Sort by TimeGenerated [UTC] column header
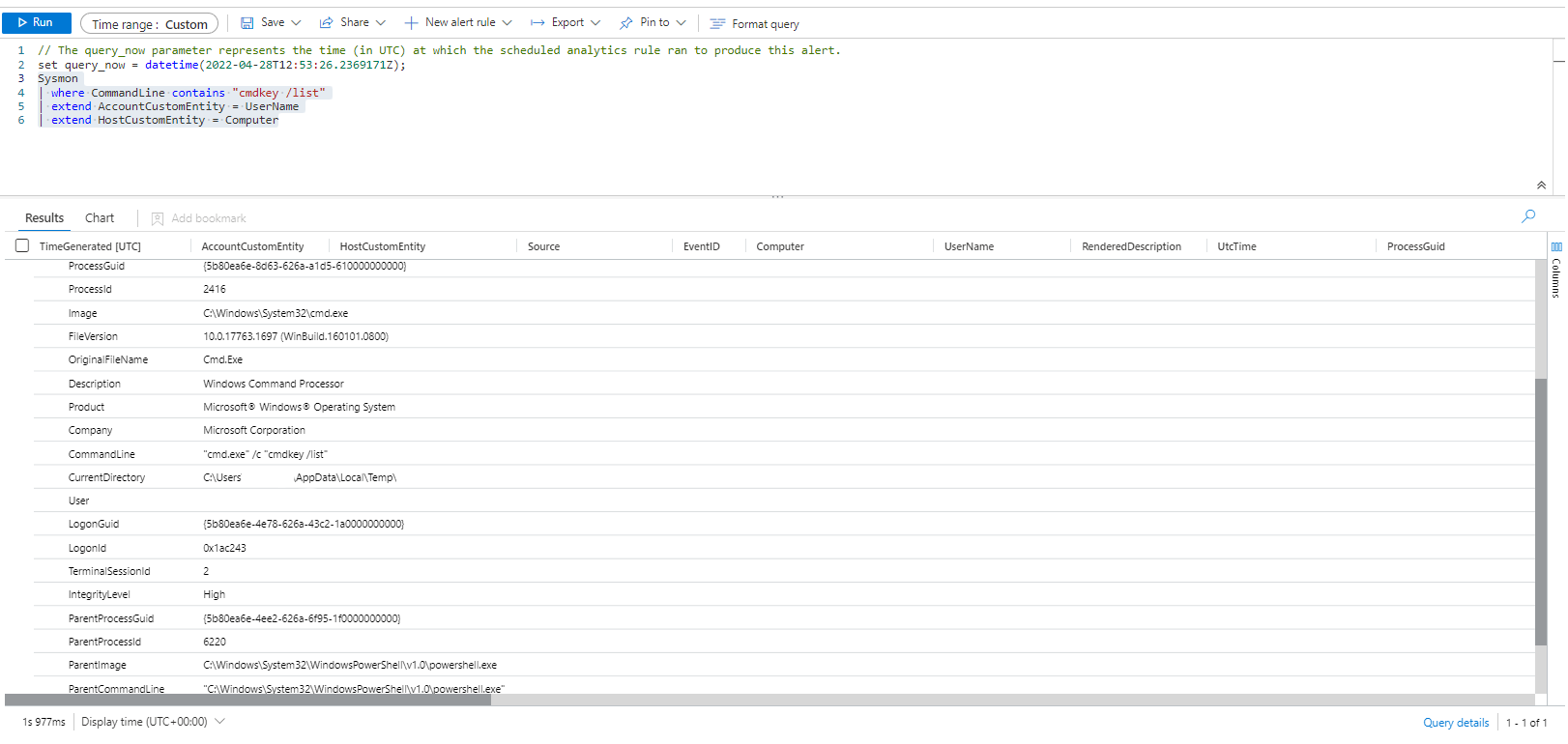Image resolution: width=1568 pixels, height=744 pixels. pos(90,247)
